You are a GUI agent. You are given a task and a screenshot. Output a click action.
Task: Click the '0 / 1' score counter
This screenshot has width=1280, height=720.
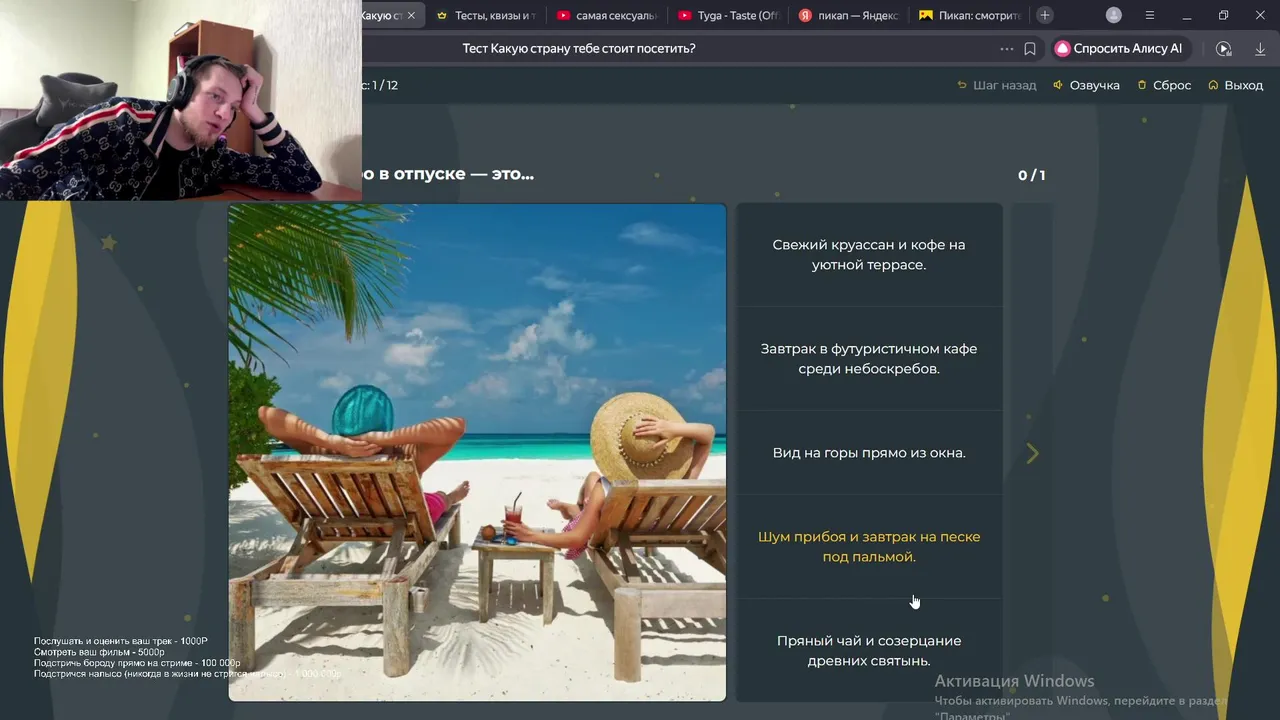1032,175
